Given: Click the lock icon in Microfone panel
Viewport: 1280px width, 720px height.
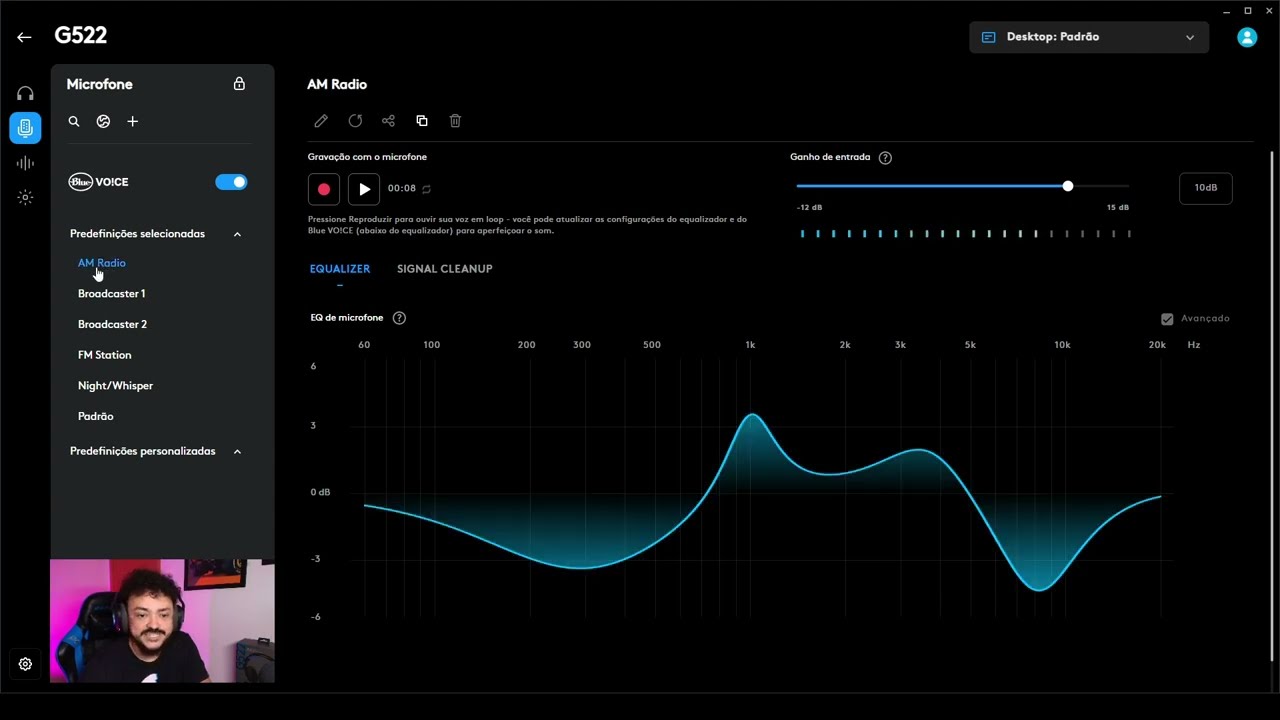Looking at the screenshot, I should tap(239, 84).
